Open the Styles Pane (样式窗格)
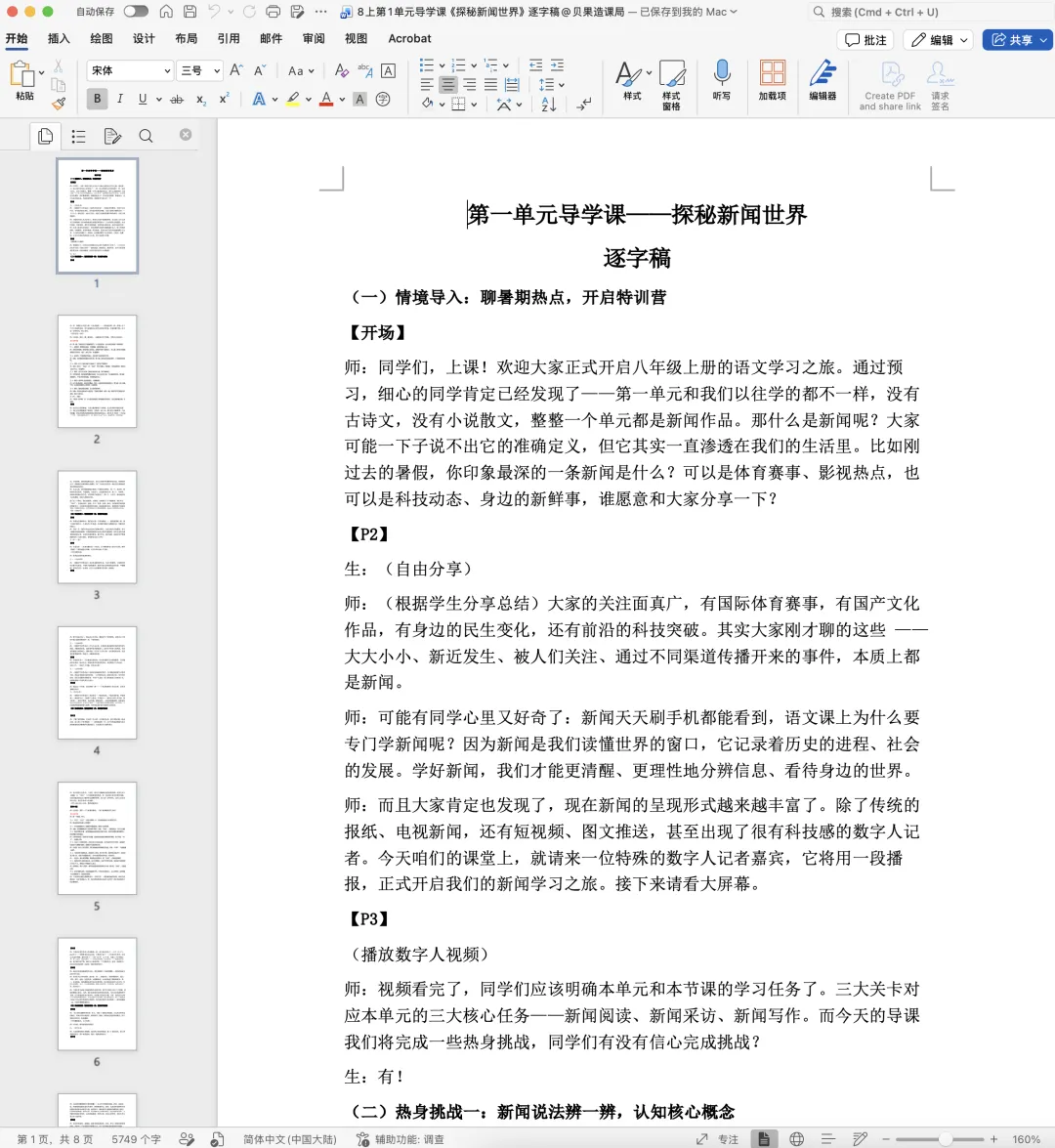1055x1148 pixels. [x=671, y=85]
